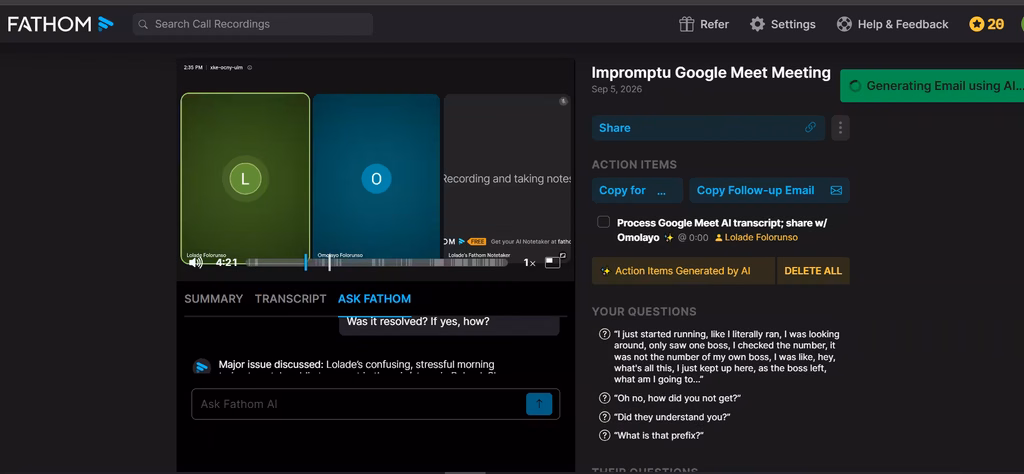
Task: Click the blue playhead marker on the timeline
Action: click(x=306, y=262)
